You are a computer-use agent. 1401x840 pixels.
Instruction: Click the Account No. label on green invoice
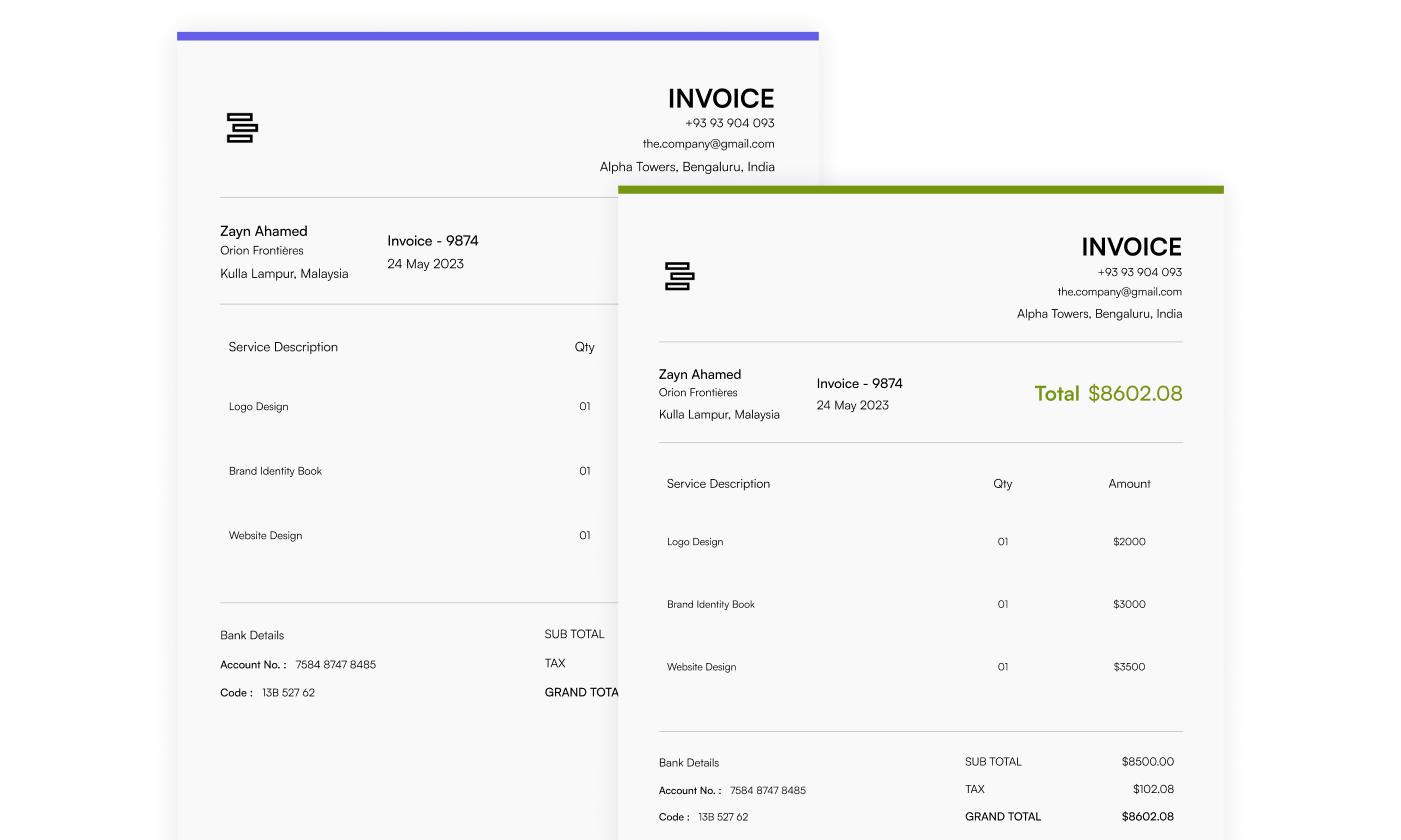coord(690,791)
